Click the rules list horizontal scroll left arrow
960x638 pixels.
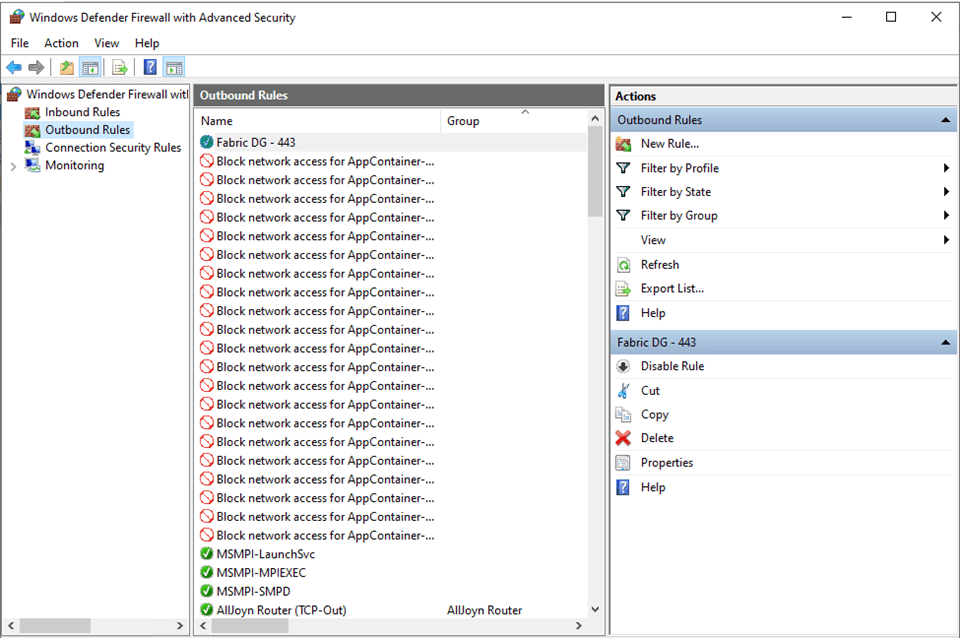pyautogui.click(x=203, y=626)
